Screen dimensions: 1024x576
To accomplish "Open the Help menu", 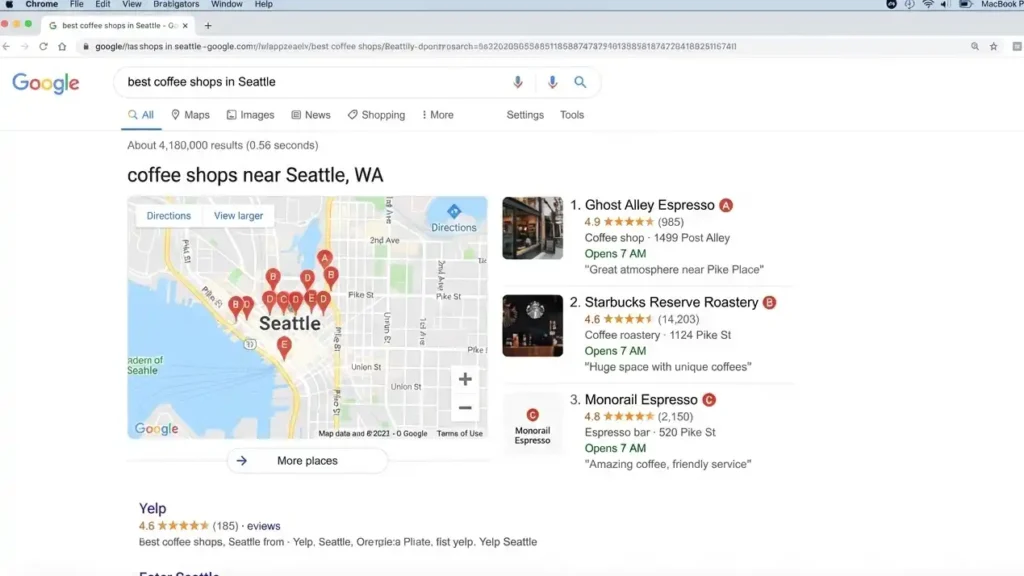I will (263, 5).
